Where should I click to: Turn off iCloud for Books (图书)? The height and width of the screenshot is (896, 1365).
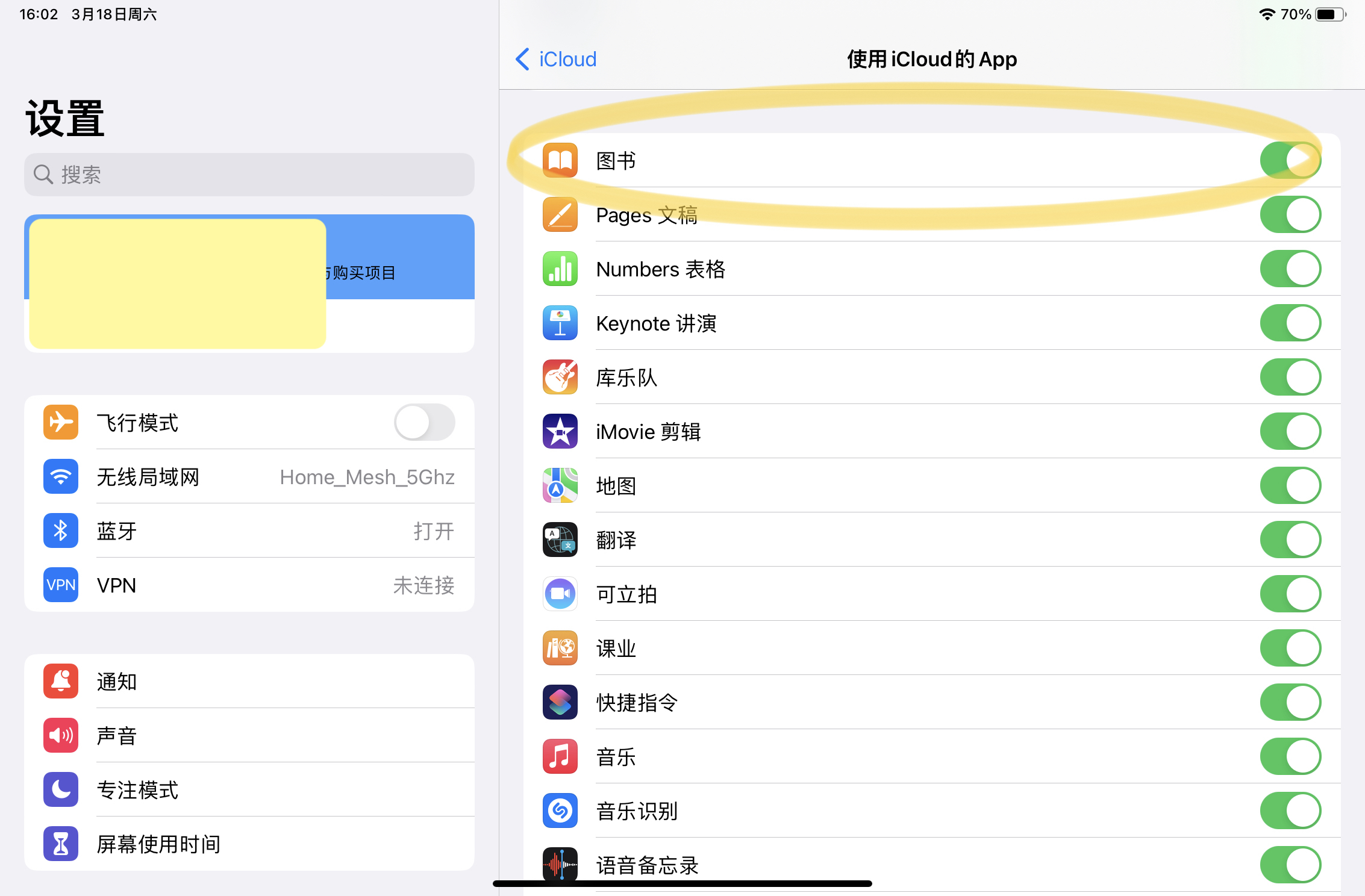point(1290,160)
